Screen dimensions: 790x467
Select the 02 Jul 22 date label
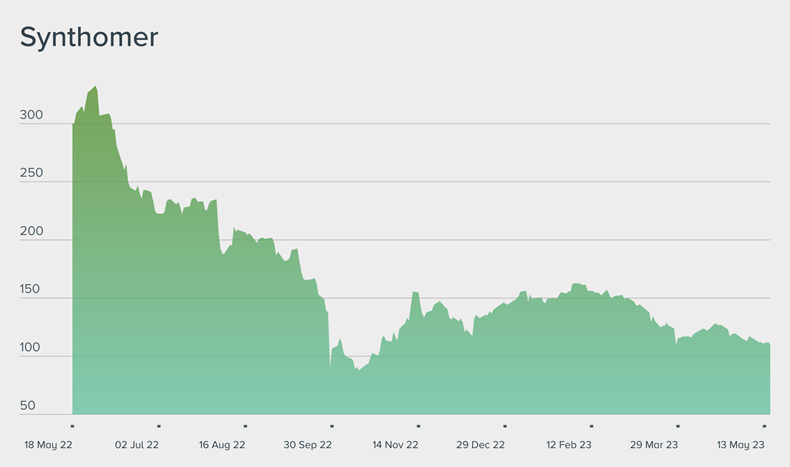point(137,444)
